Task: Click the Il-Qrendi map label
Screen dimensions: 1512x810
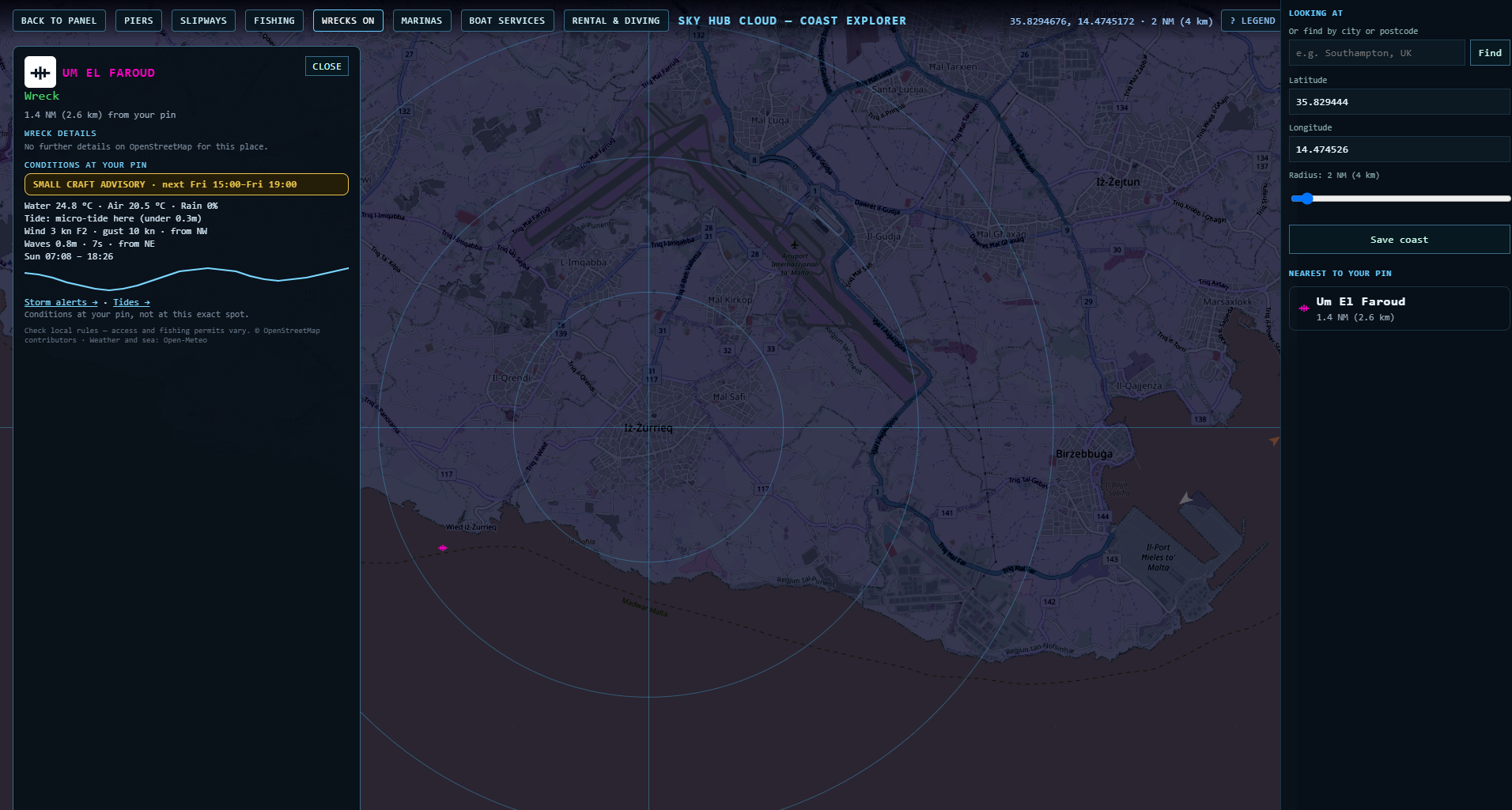Action: [512, 378]
